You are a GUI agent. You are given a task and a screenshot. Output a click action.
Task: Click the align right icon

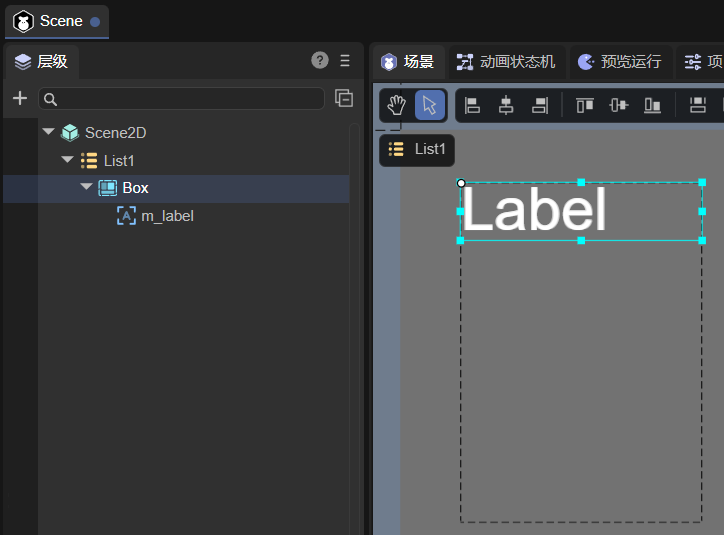(540, 105)
